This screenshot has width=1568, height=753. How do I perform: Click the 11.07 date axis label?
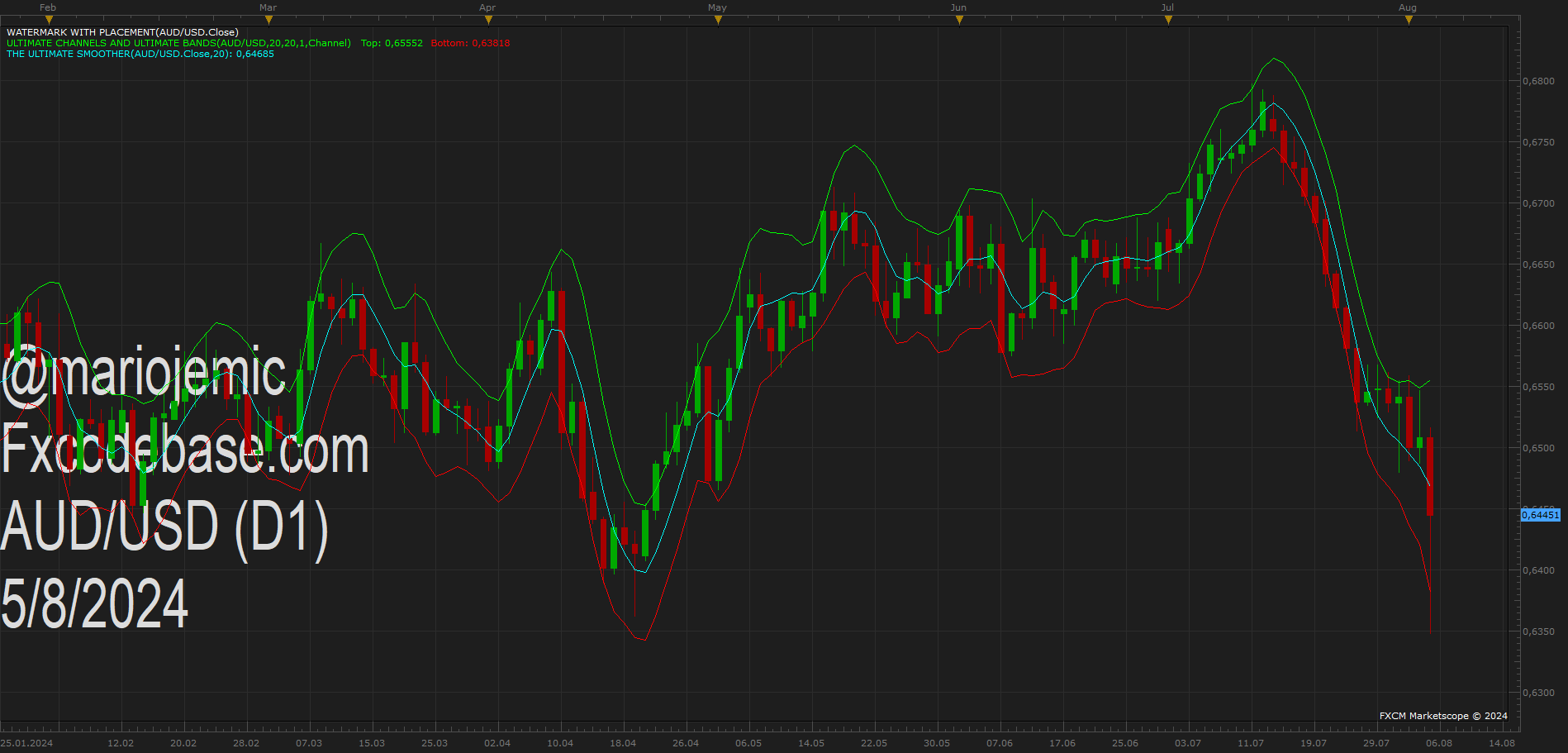[x=1251, y=743]
